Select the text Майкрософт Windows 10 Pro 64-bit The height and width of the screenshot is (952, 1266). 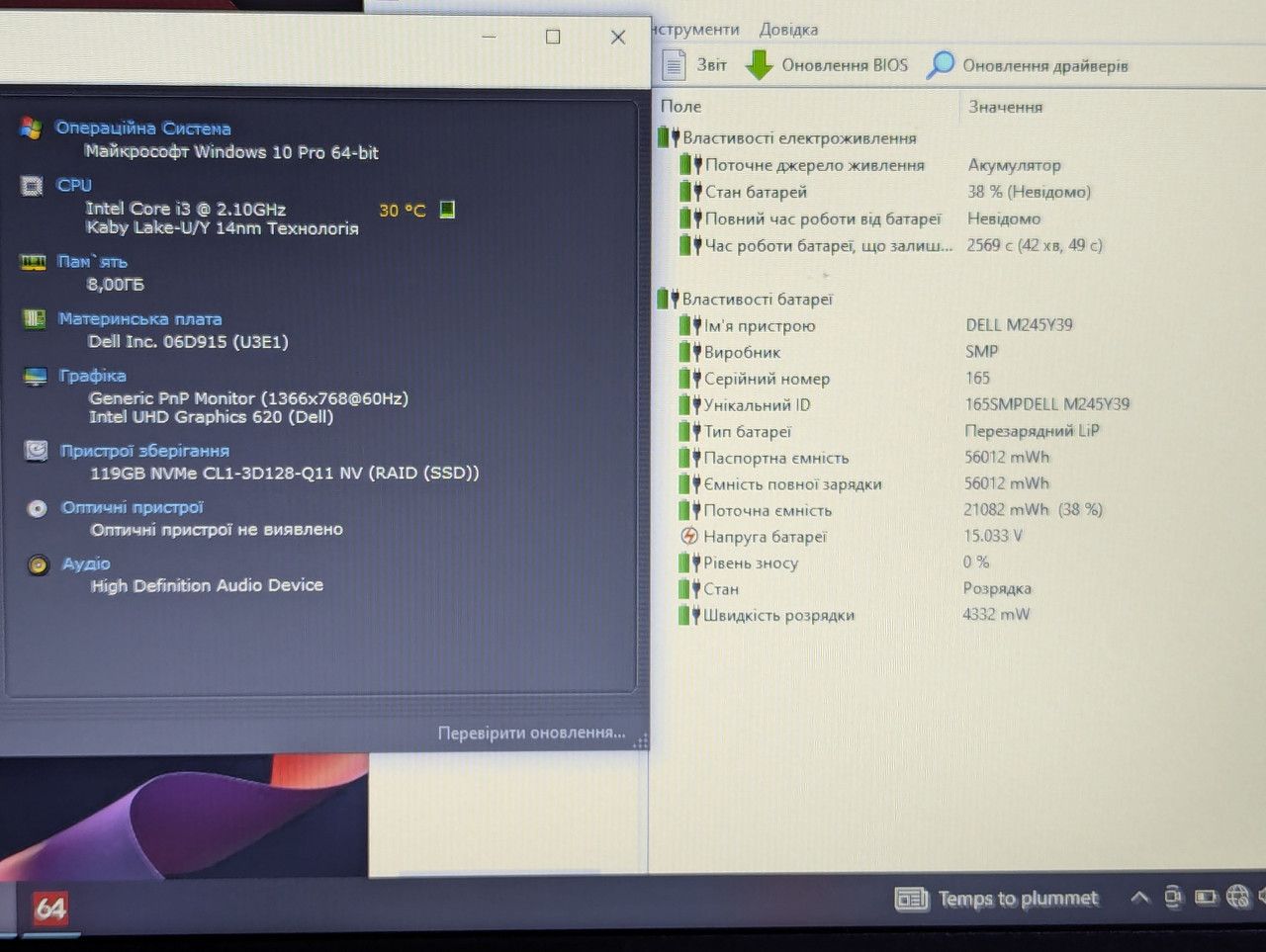(231, 152)
